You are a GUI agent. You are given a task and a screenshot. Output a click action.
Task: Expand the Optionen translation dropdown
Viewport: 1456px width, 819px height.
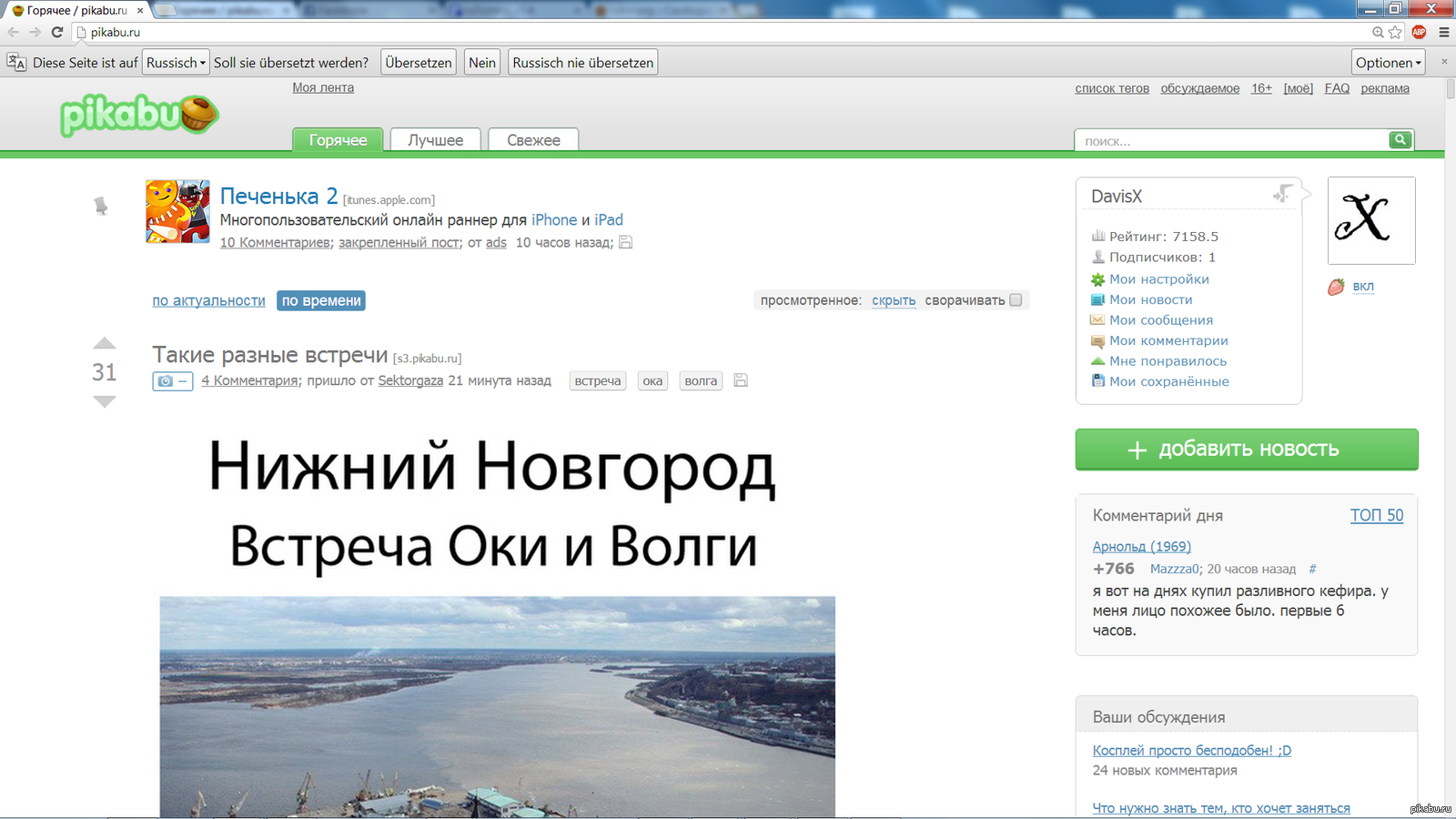pos(1388,63)
